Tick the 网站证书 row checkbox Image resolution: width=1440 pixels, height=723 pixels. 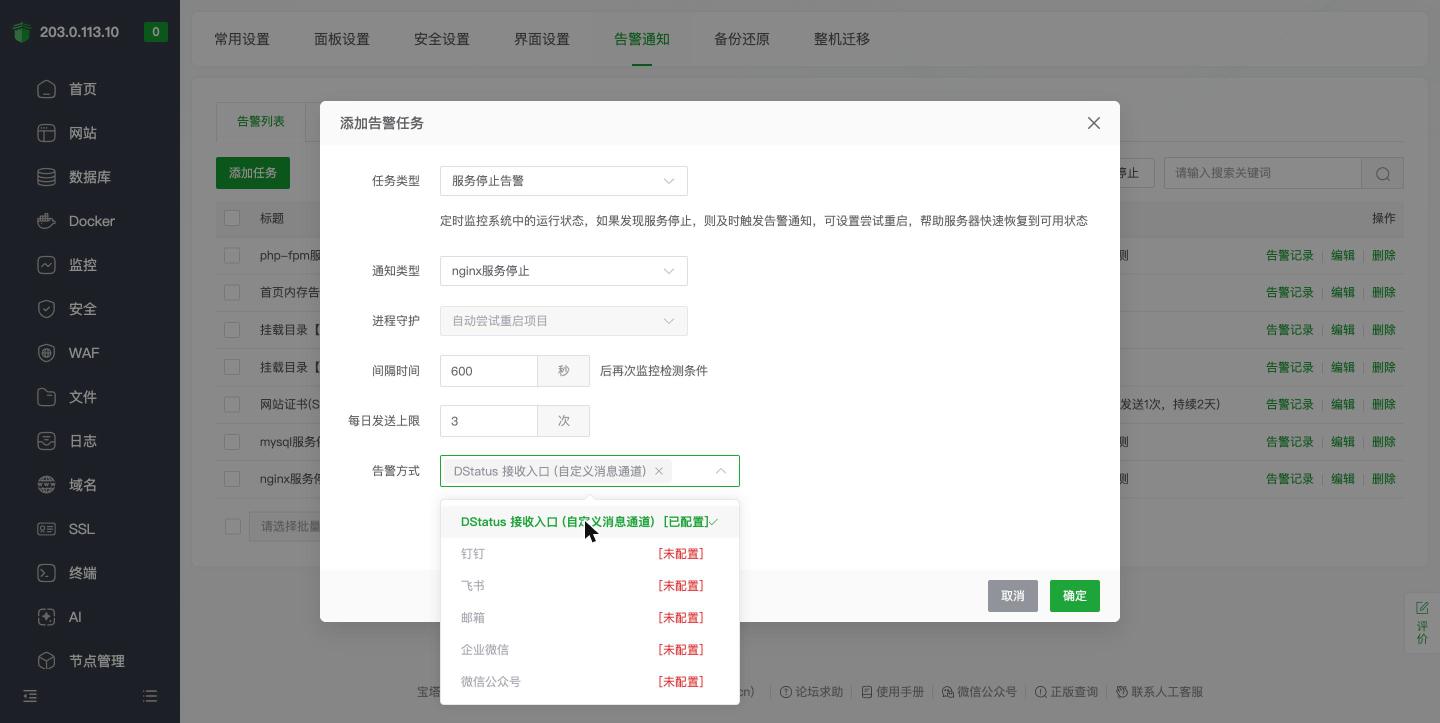[x=232, y=404]
